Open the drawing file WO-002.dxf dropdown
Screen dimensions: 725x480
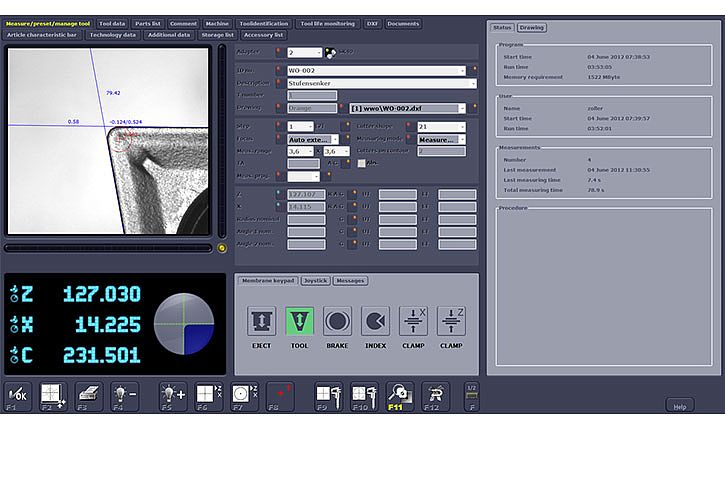point(407,108)
